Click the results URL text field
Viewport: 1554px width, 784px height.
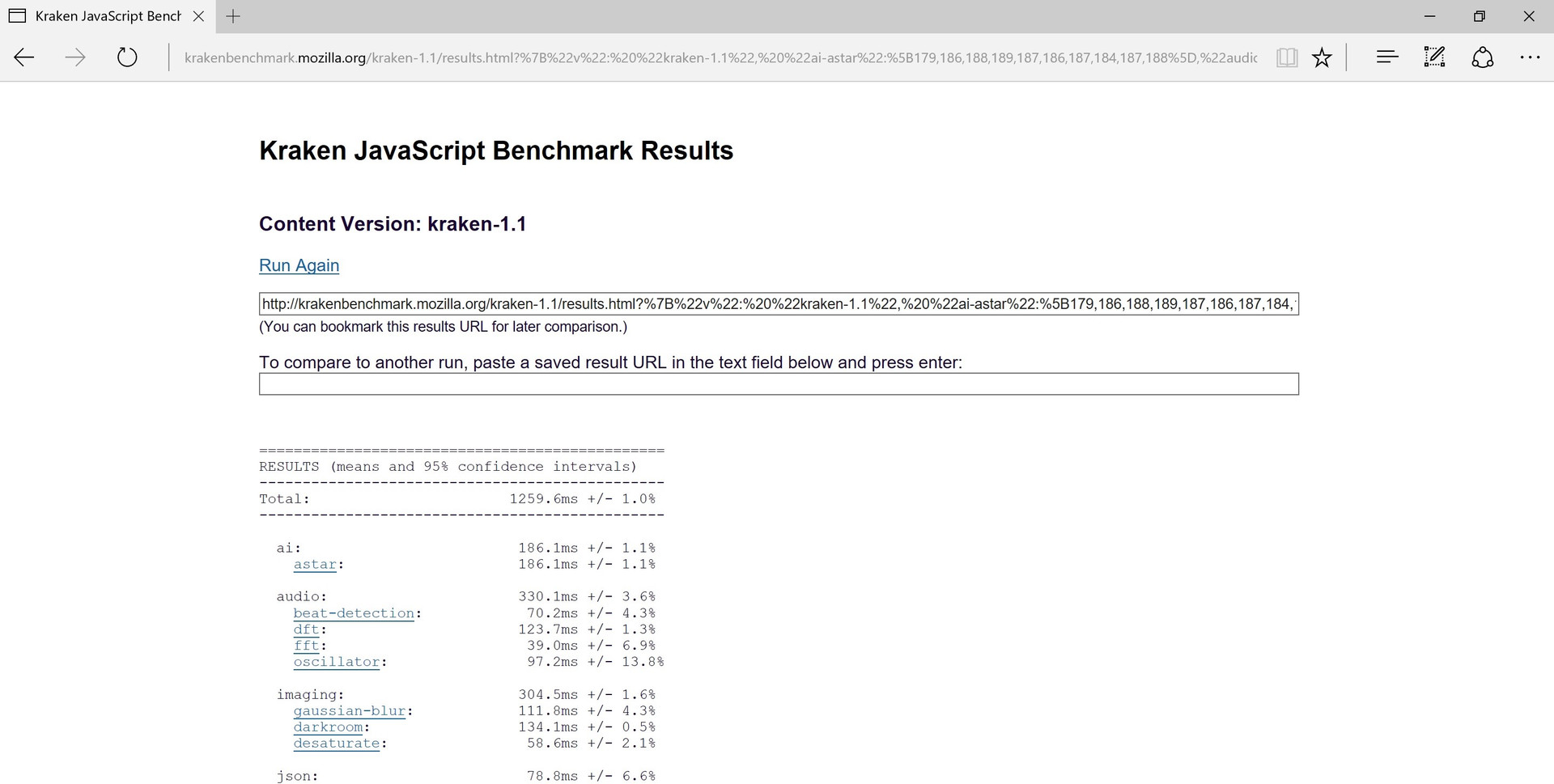[x=778, y=304]
